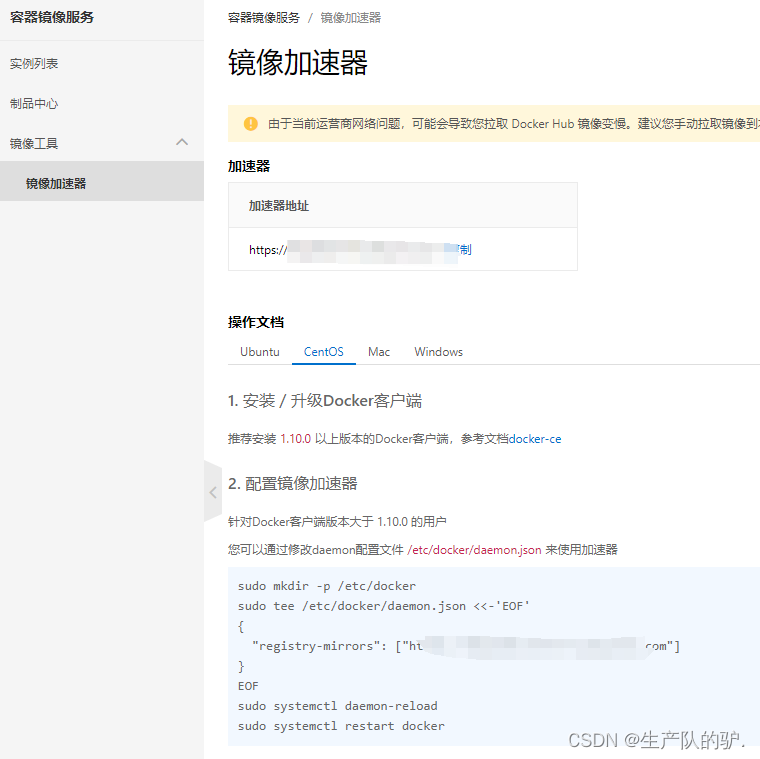The height and width of the screenshot is (759, 760).
Task: Switch to the CentOS tab
Action: (x=324, y=352)
